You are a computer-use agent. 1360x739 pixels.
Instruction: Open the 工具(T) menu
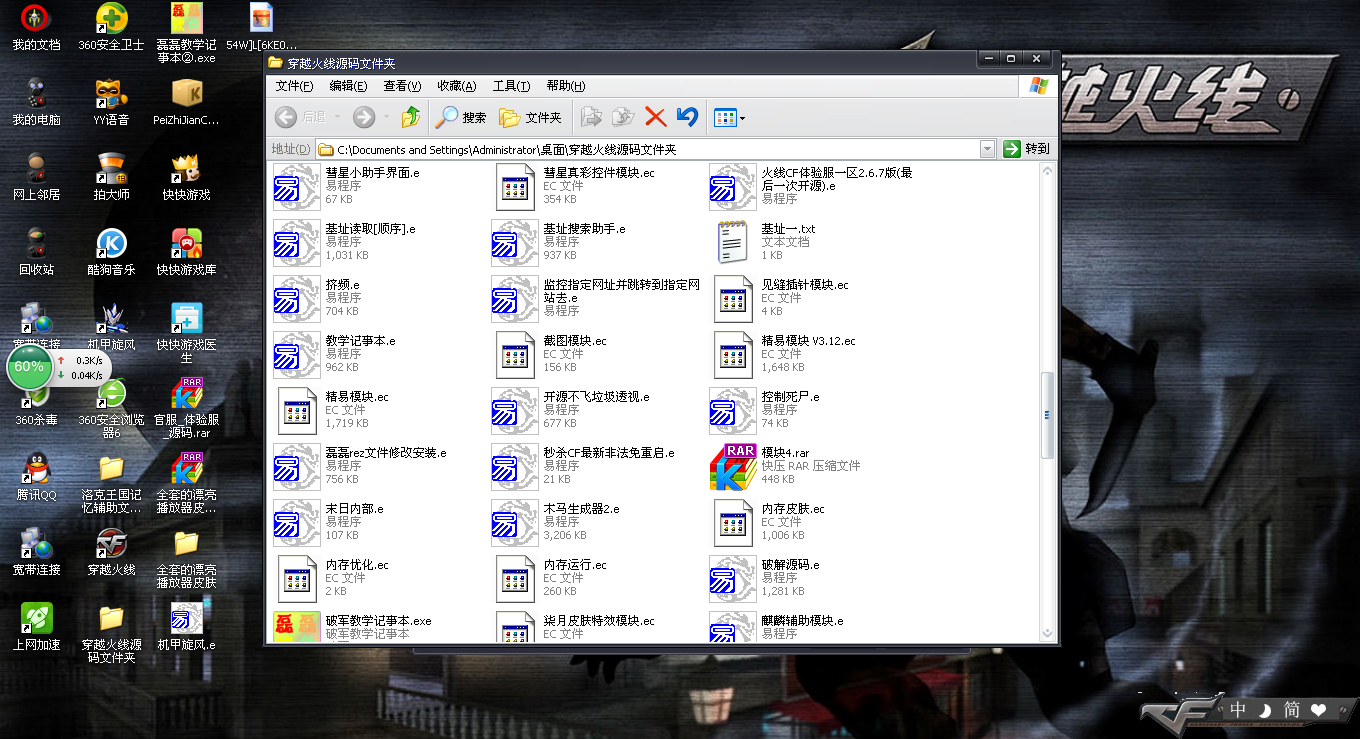point(511,86)
